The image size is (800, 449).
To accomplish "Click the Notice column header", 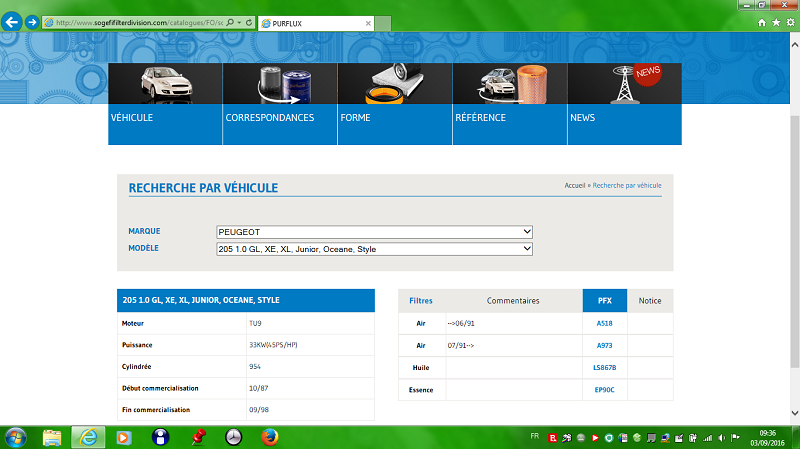I will click(650, 301).
